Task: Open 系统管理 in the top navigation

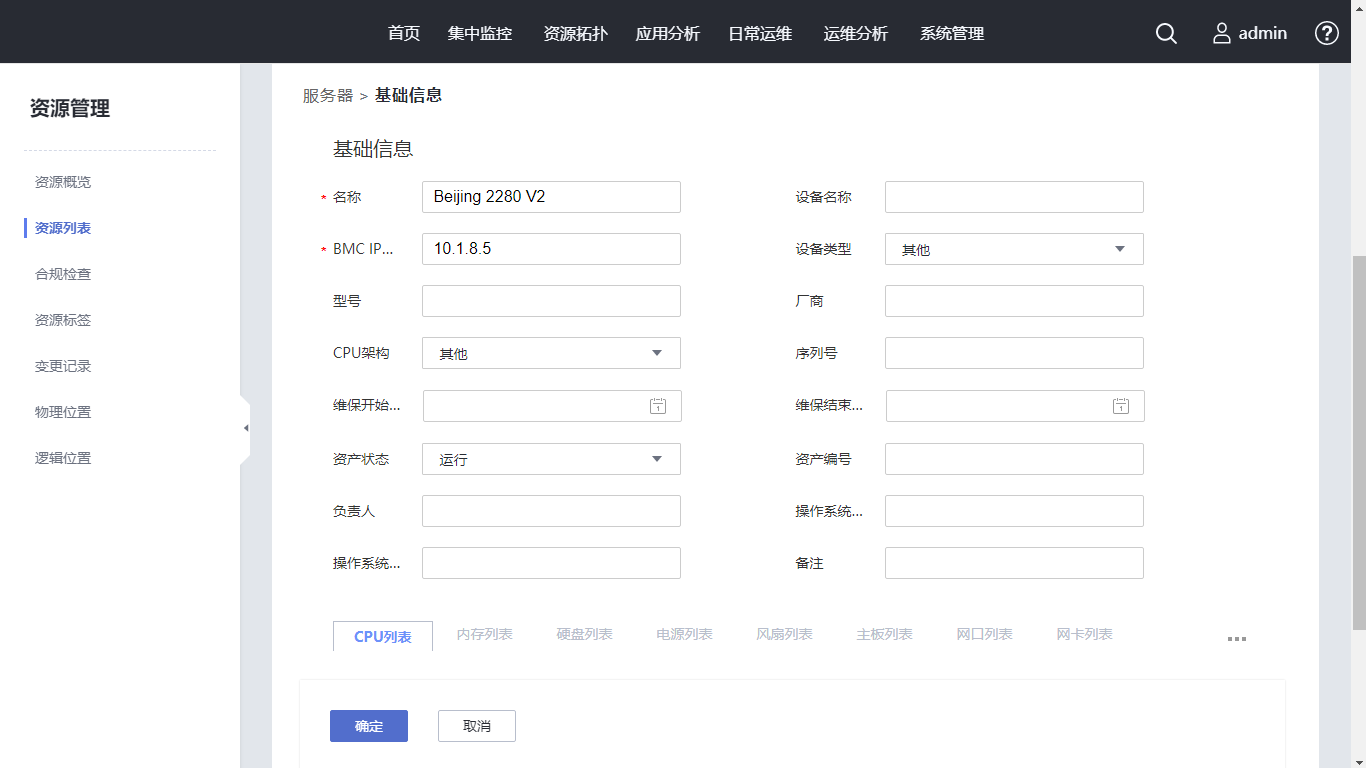Action: pos(952,33)
